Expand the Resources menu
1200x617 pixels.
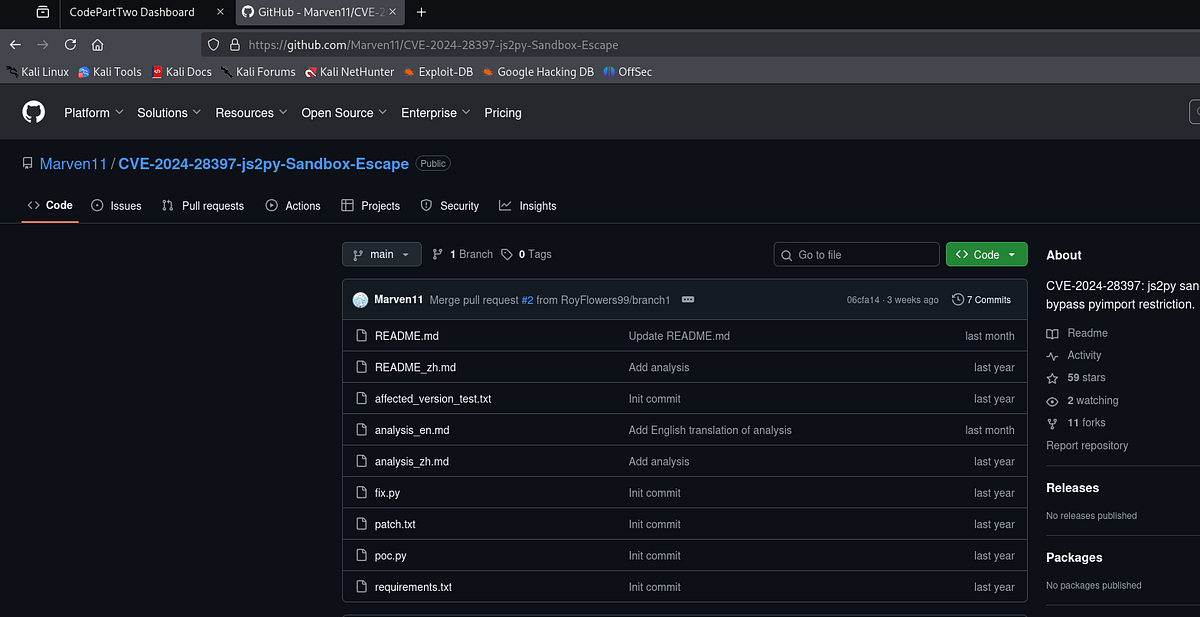251,113
